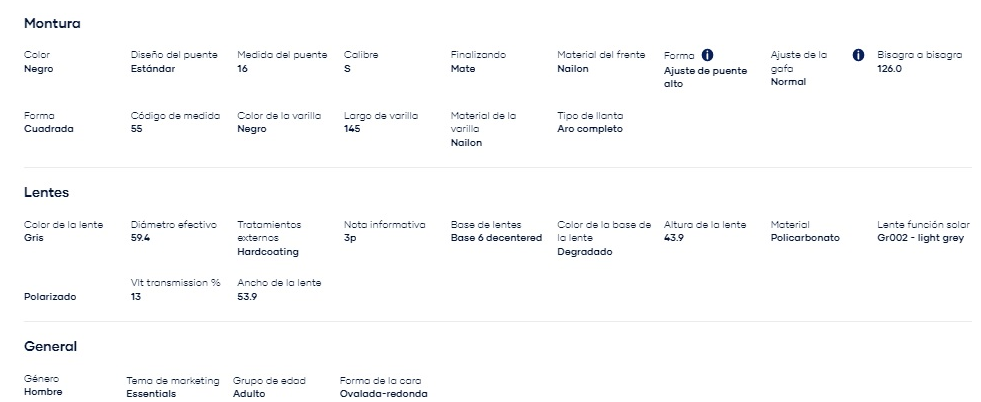Select the Degradado lens base color
The image size is (981, 402).
point(585,252)
